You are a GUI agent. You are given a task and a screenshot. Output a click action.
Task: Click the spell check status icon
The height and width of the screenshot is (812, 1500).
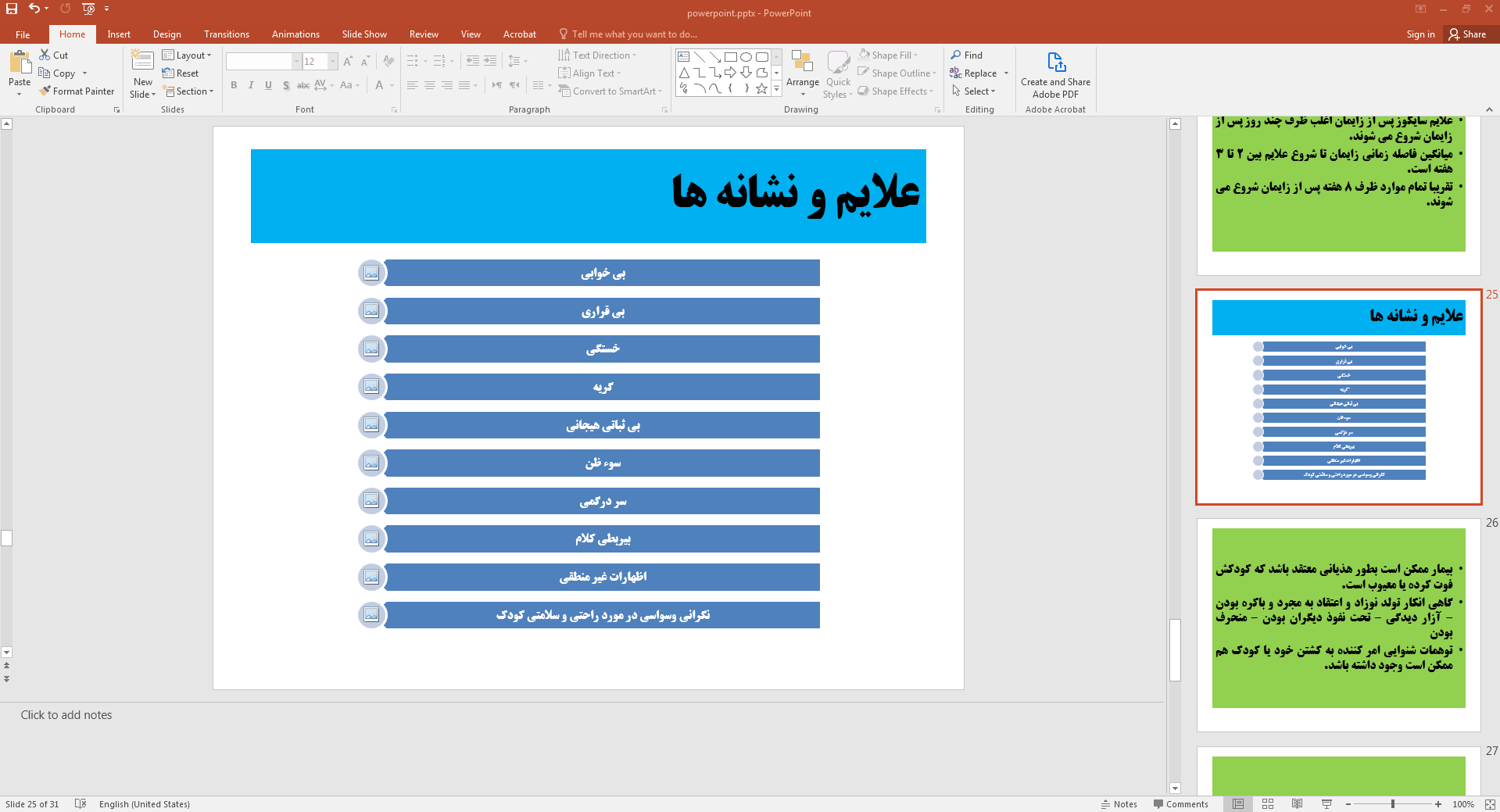pyautogui.click(x=80, y=803)
